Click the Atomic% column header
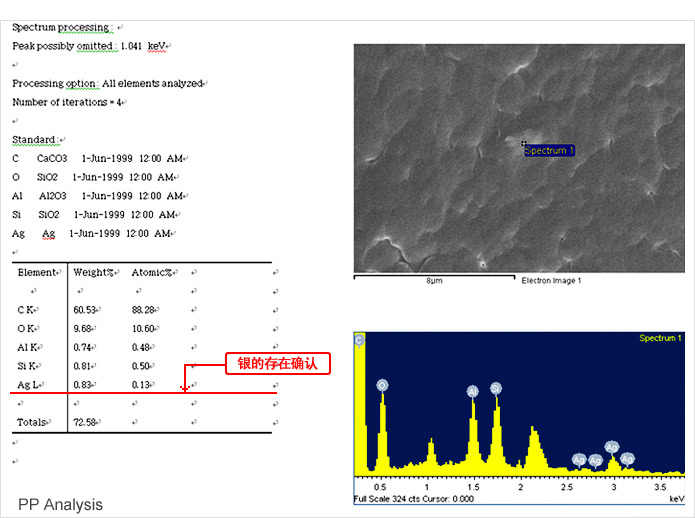Image resolution: width=695 pixels, height=518 pixels. [152, 272]
